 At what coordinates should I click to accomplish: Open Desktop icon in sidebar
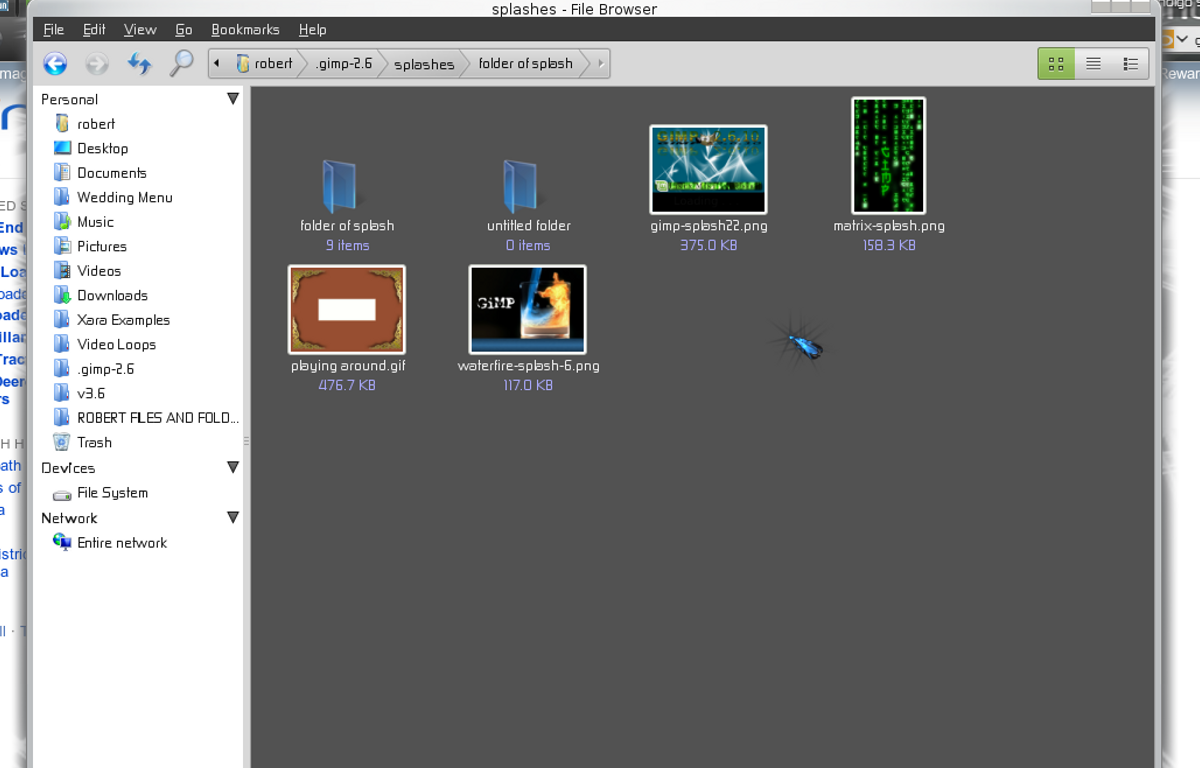[62, 148]
